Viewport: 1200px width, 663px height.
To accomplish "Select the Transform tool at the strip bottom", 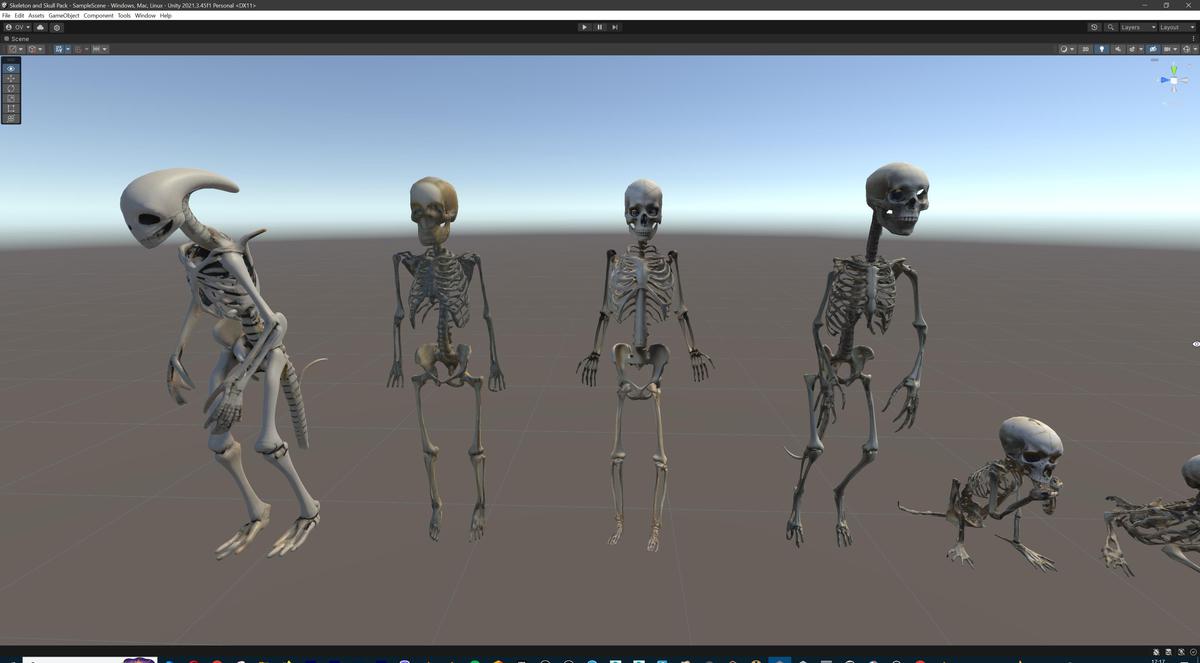I will 10,118.
